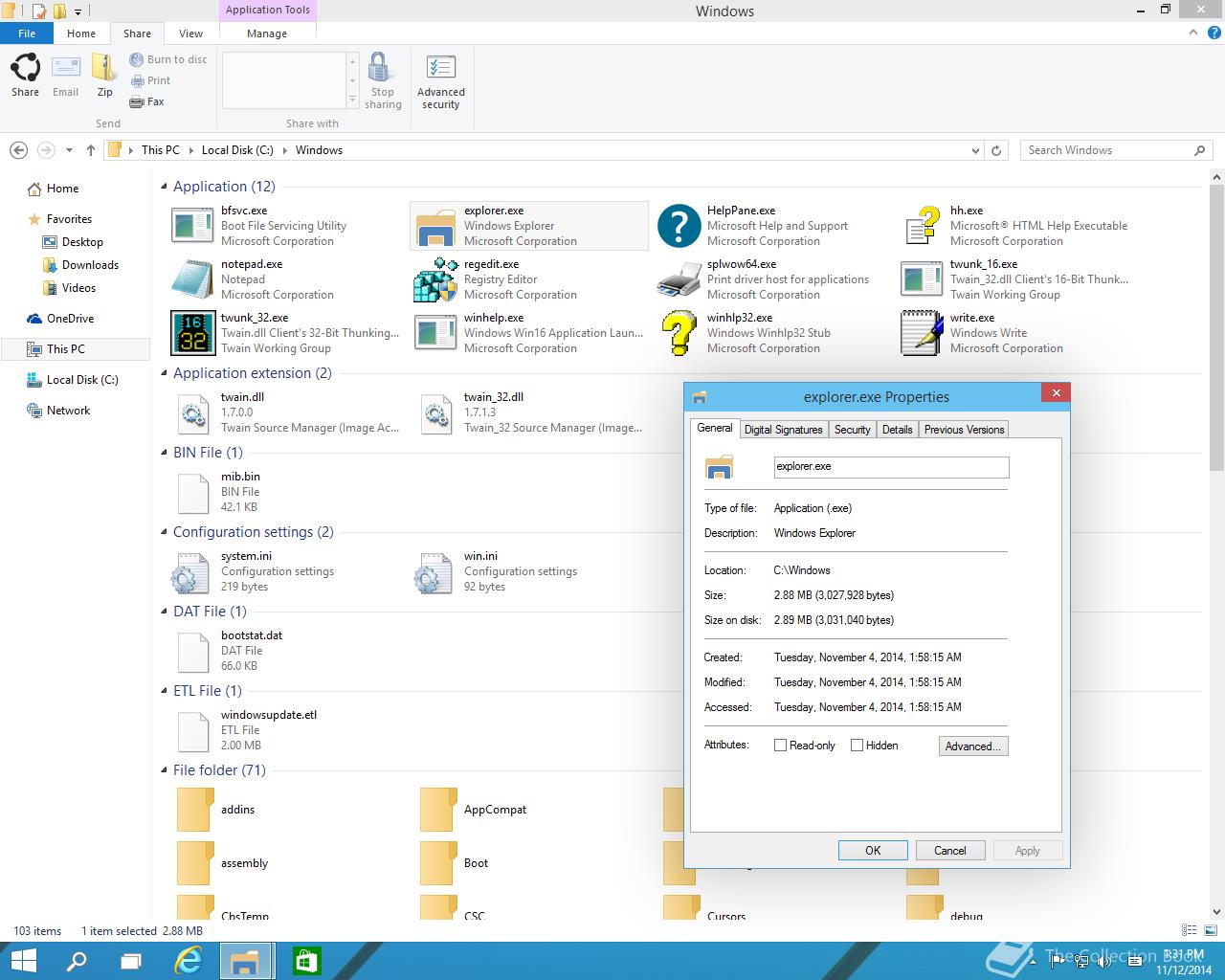Select the winhlp32.exe yellow question icon
The image size is (1225, 980).
[x=679, y=333]
